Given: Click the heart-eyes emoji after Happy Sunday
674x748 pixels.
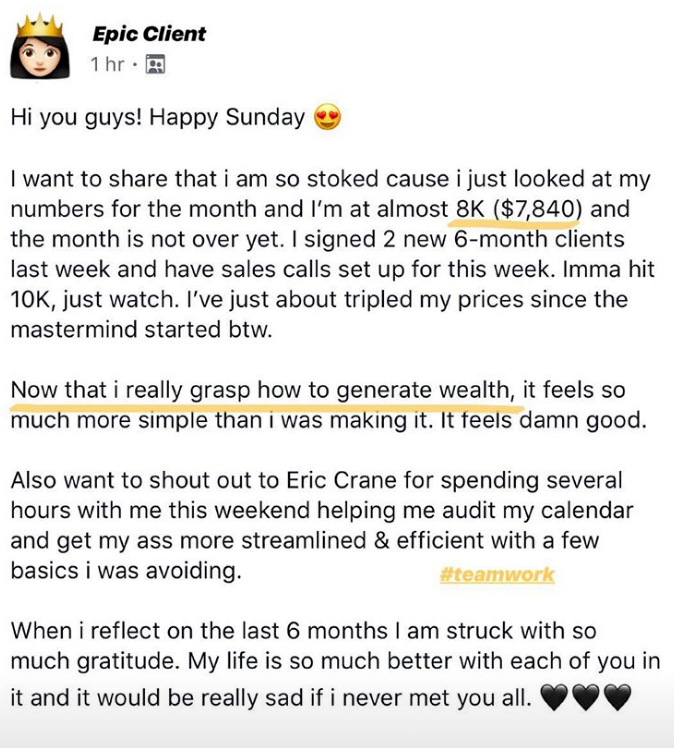Looking at the screenshot, I should [x=327, y=117].
